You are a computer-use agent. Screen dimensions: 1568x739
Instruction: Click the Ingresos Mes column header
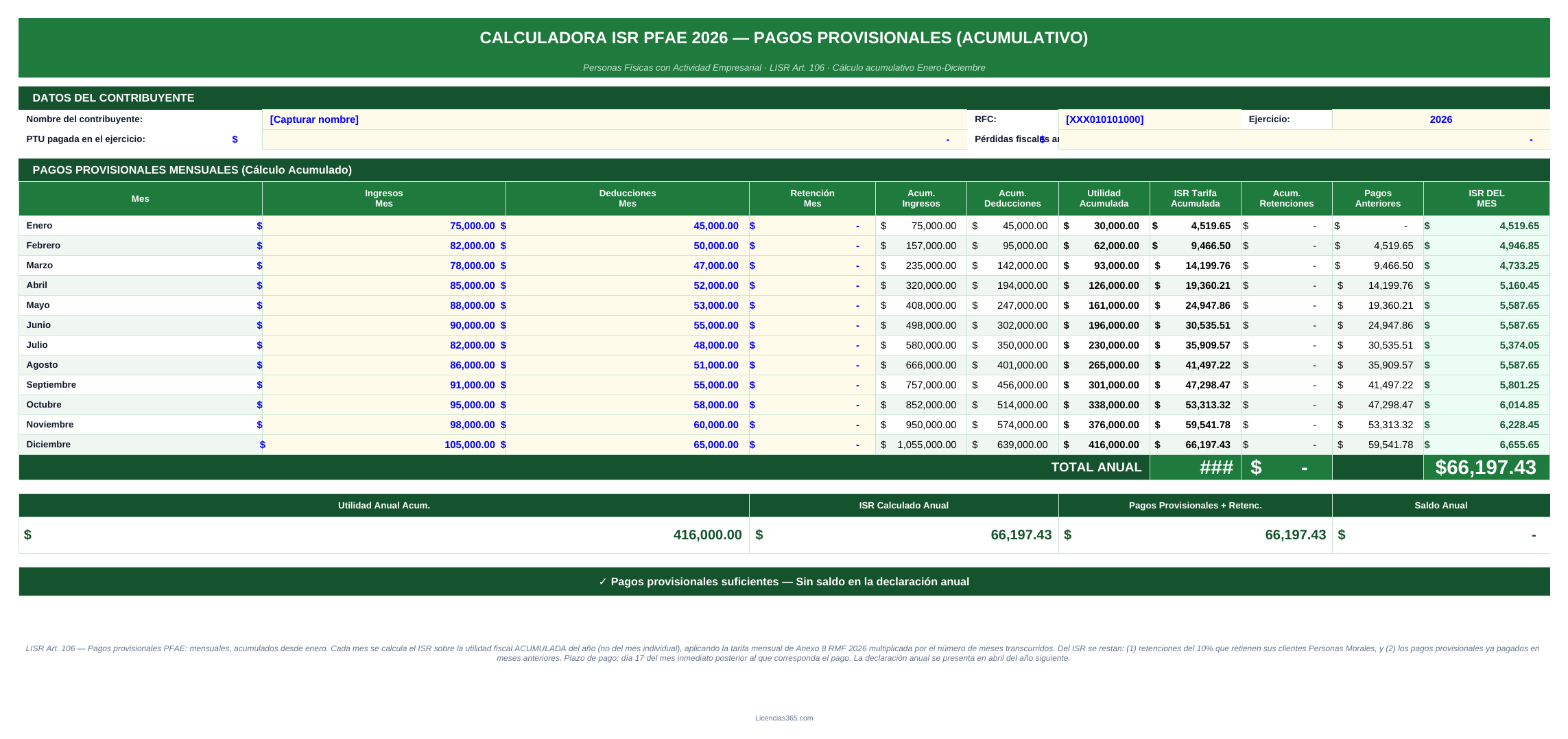[x=384, y=198]
